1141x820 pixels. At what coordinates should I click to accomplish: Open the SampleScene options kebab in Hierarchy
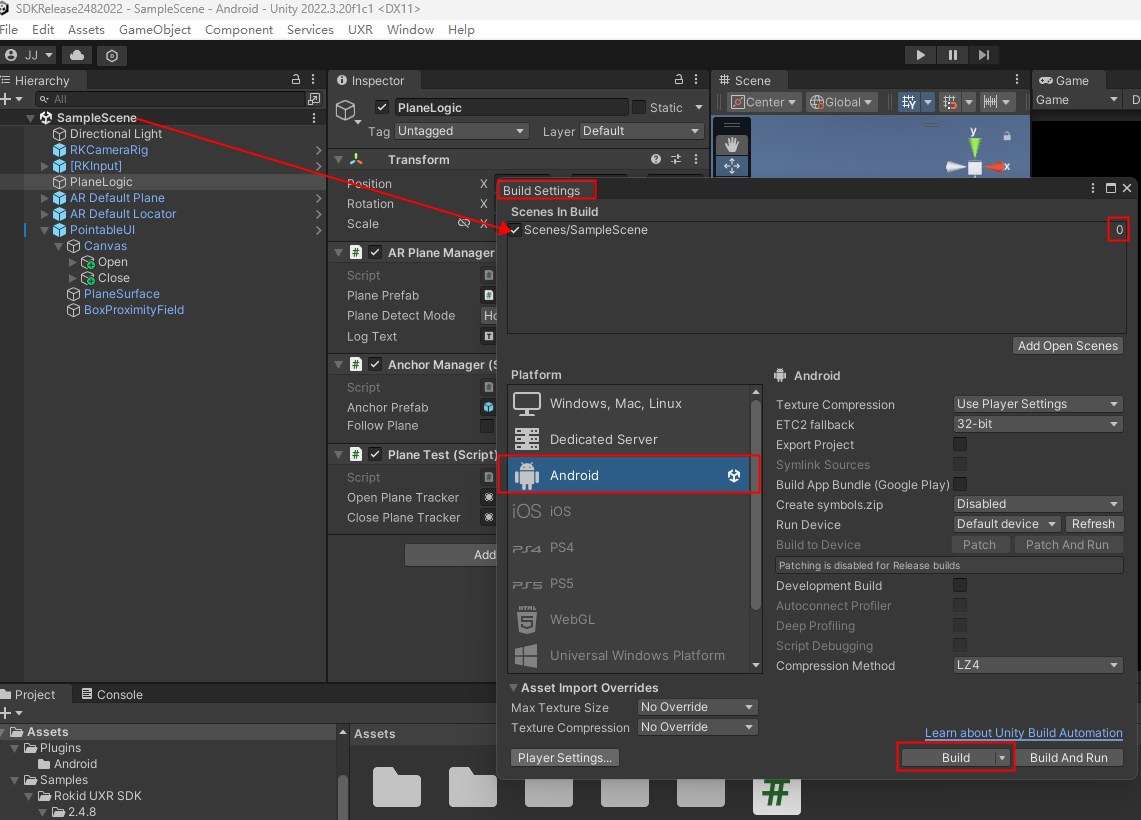point(314,118)
